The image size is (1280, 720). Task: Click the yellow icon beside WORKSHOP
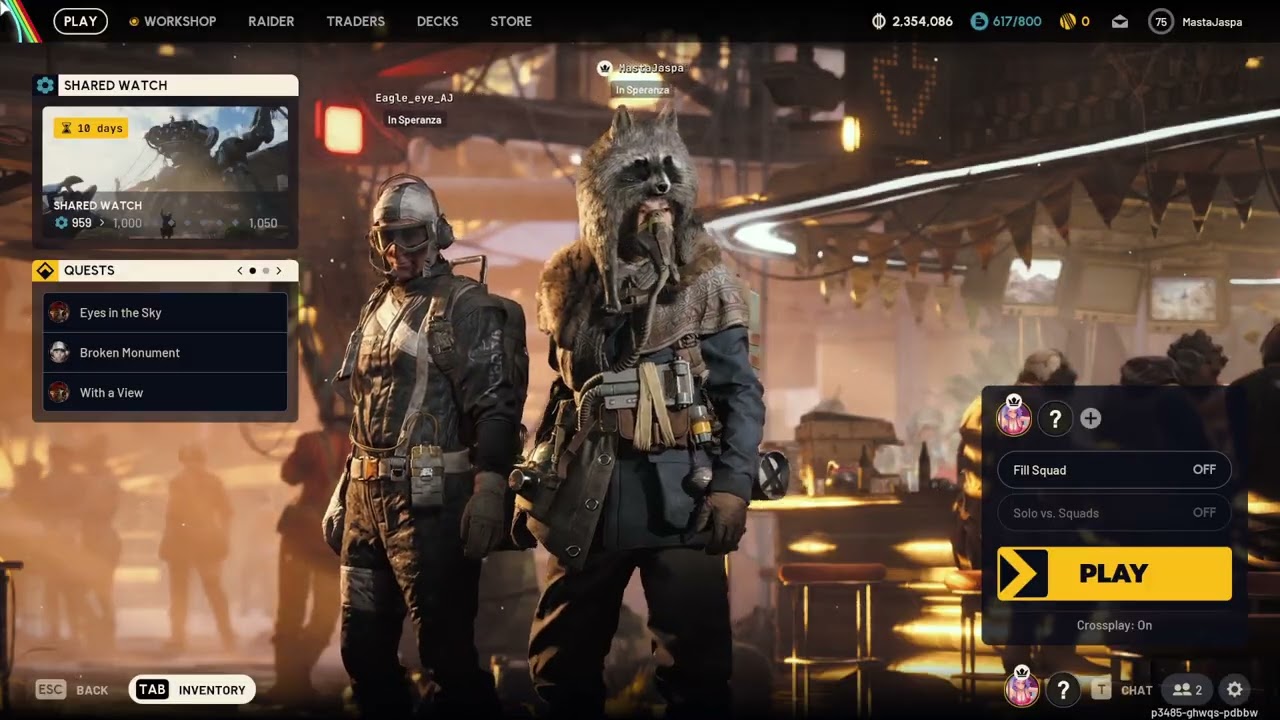(134, 21)
